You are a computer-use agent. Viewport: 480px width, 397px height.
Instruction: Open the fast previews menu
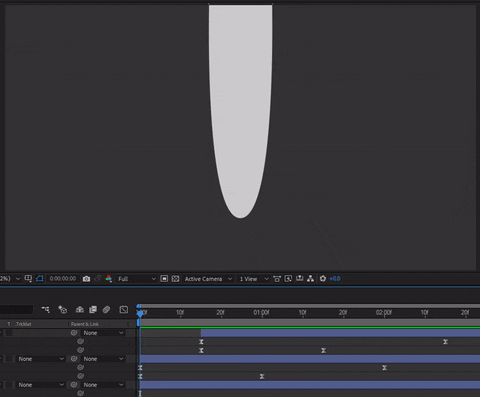[288, 278]
